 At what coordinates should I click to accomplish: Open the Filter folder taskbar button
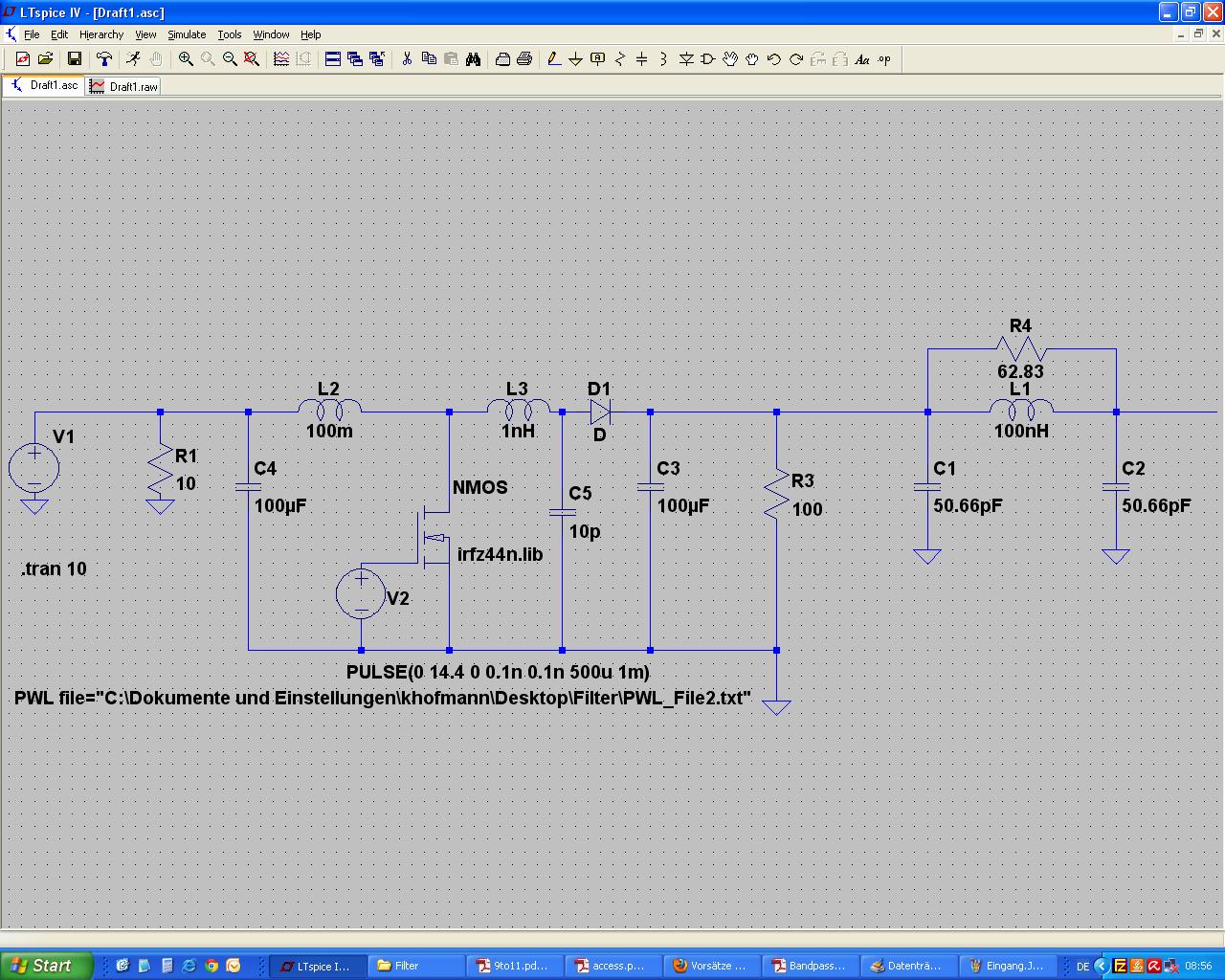[416, 966]
